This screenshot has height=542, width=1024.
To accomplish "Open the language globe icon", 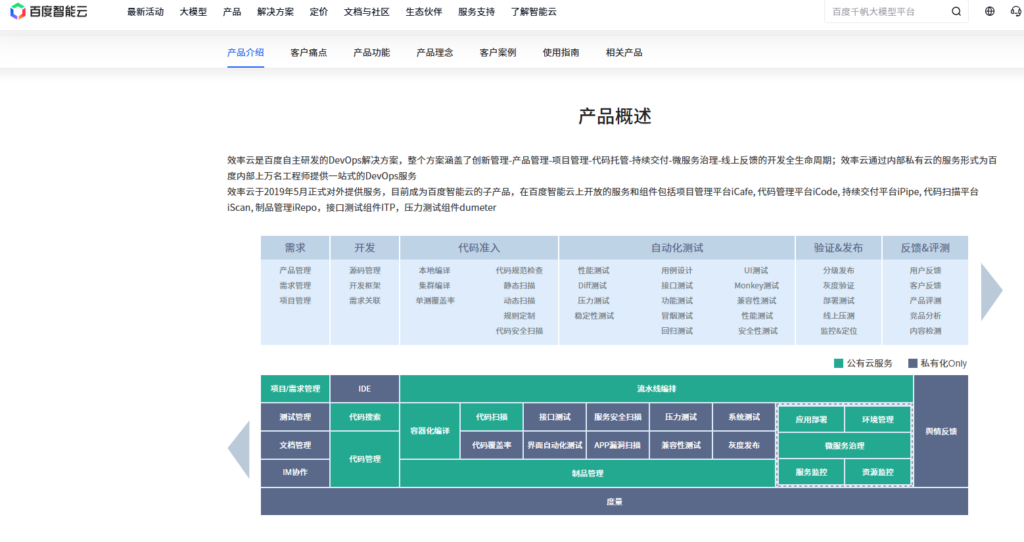I will [989, 11].
